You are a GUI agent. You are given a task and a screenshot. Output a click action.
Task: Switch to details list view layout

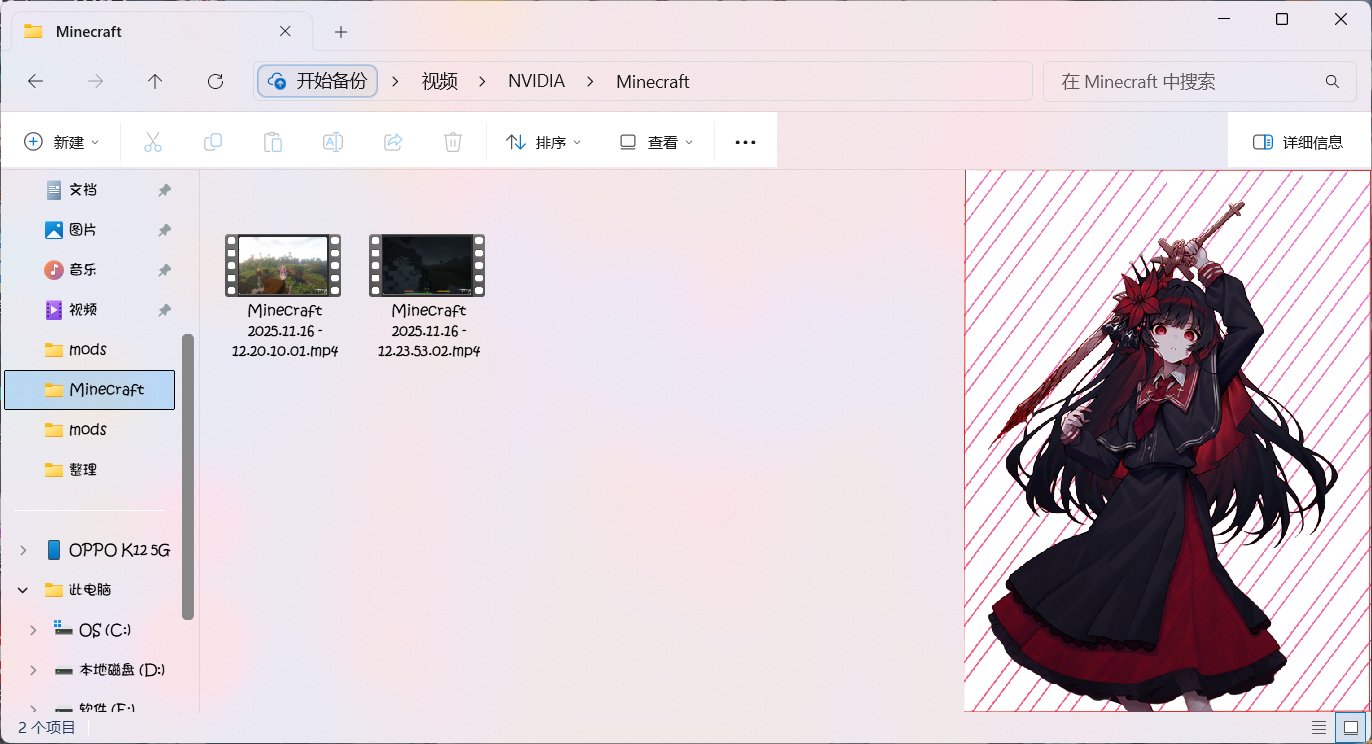click(1319, 727)
